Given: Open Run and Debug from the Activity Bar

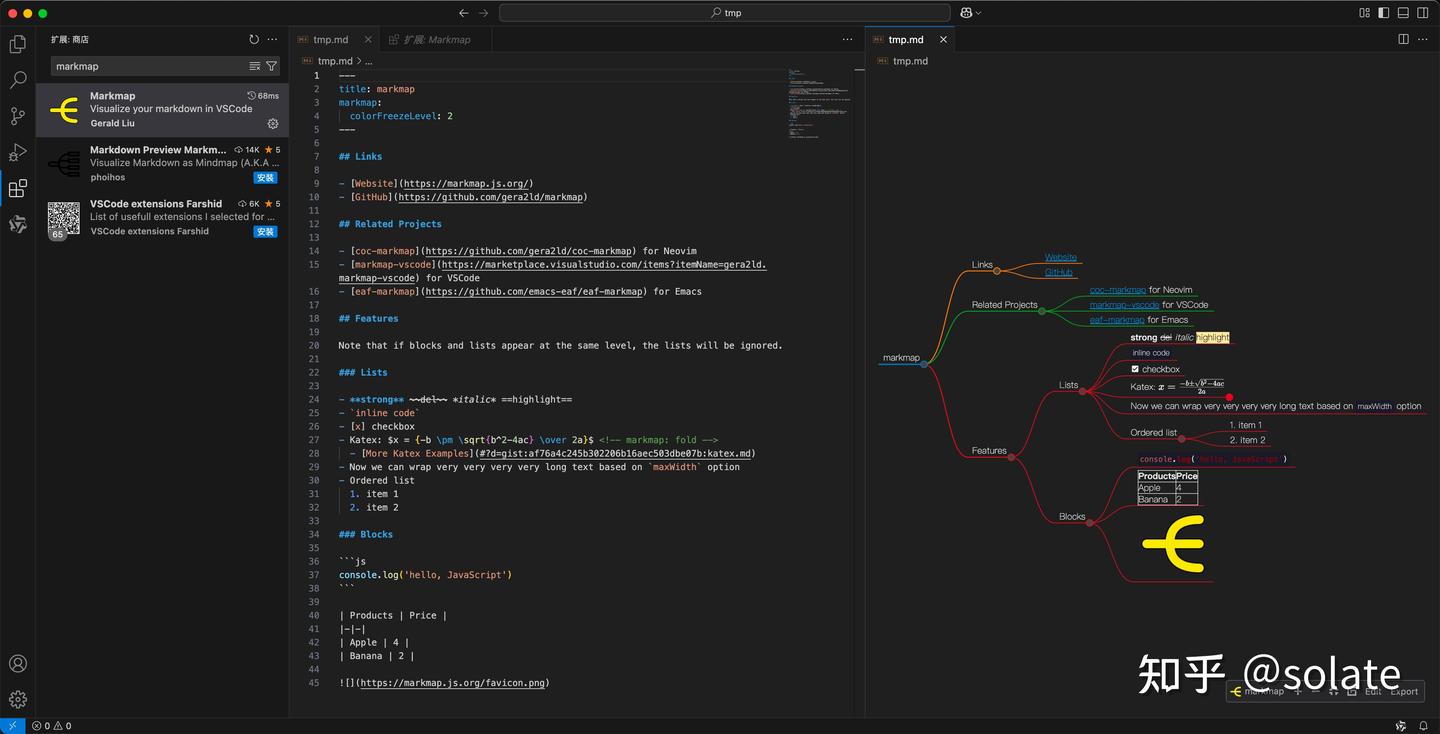Looking at the screenshot, I should [x=17, y=152].
